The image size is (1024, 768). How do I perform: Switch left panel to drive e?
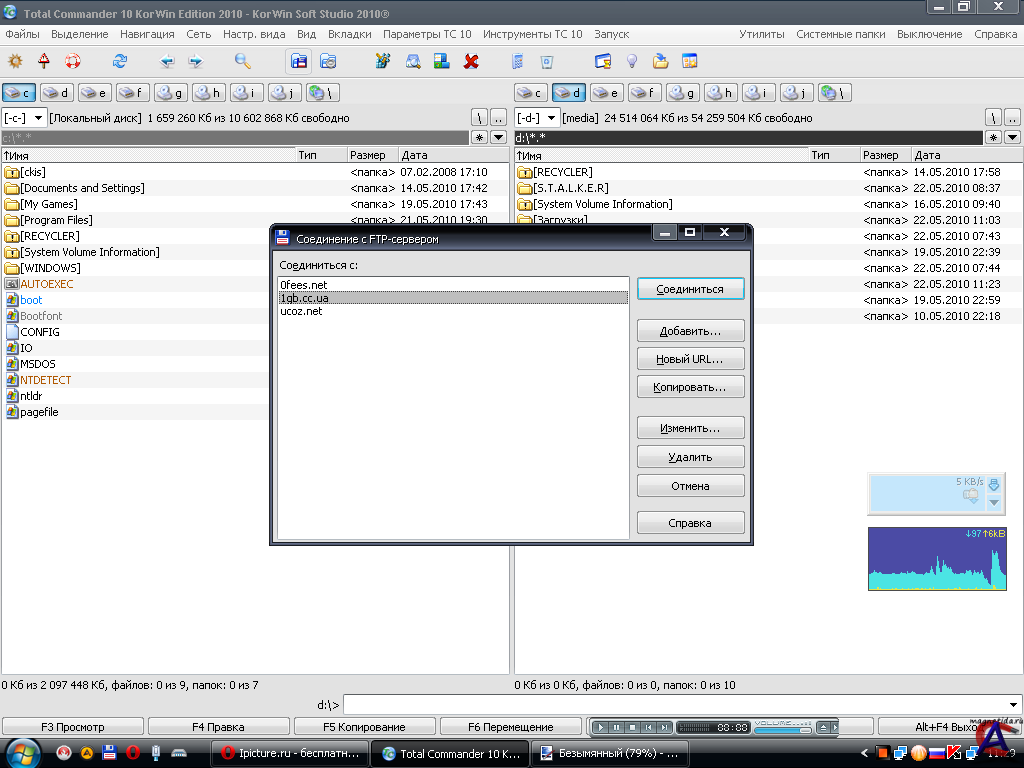click(x=95, y=93)
